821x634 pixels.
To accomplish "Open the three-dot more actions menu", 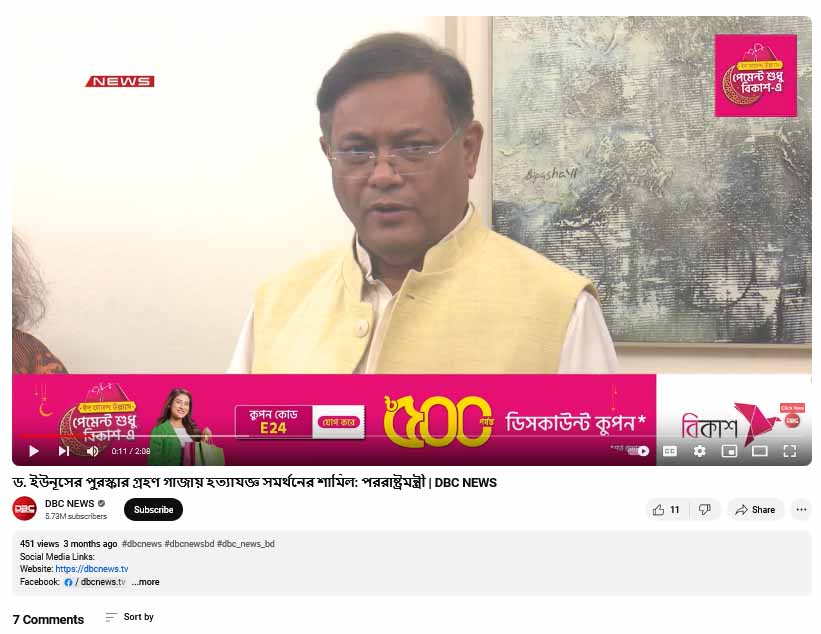I will (x=801, y=509).
